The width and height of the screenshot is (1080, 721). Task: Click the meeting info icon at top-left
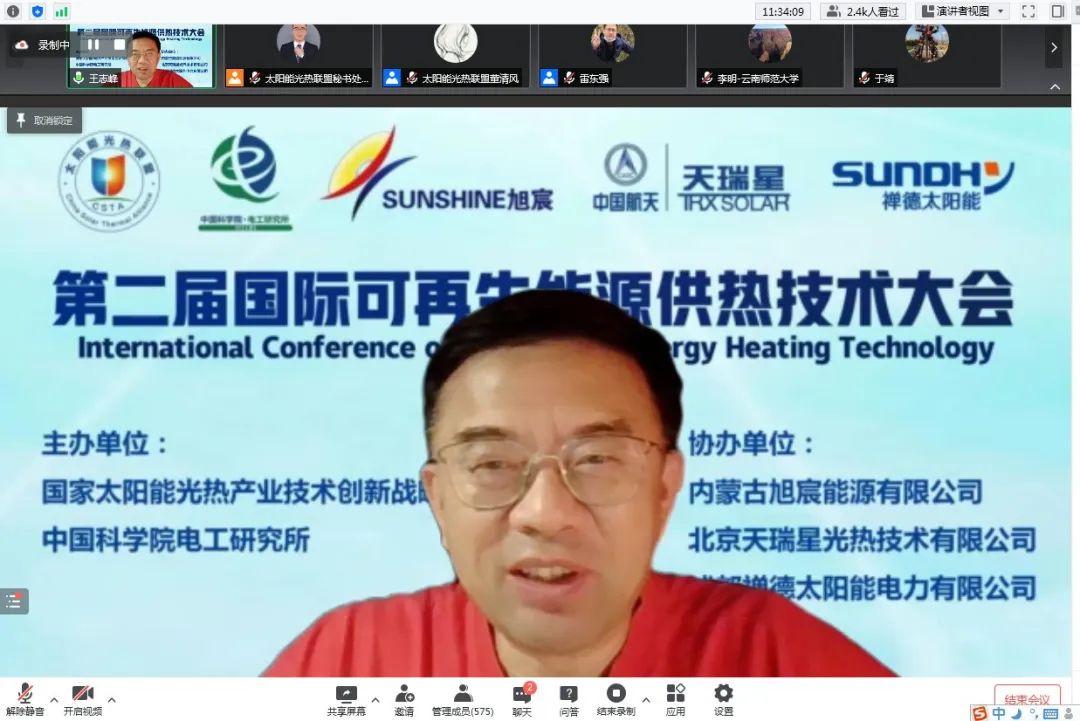coord(13,11)
